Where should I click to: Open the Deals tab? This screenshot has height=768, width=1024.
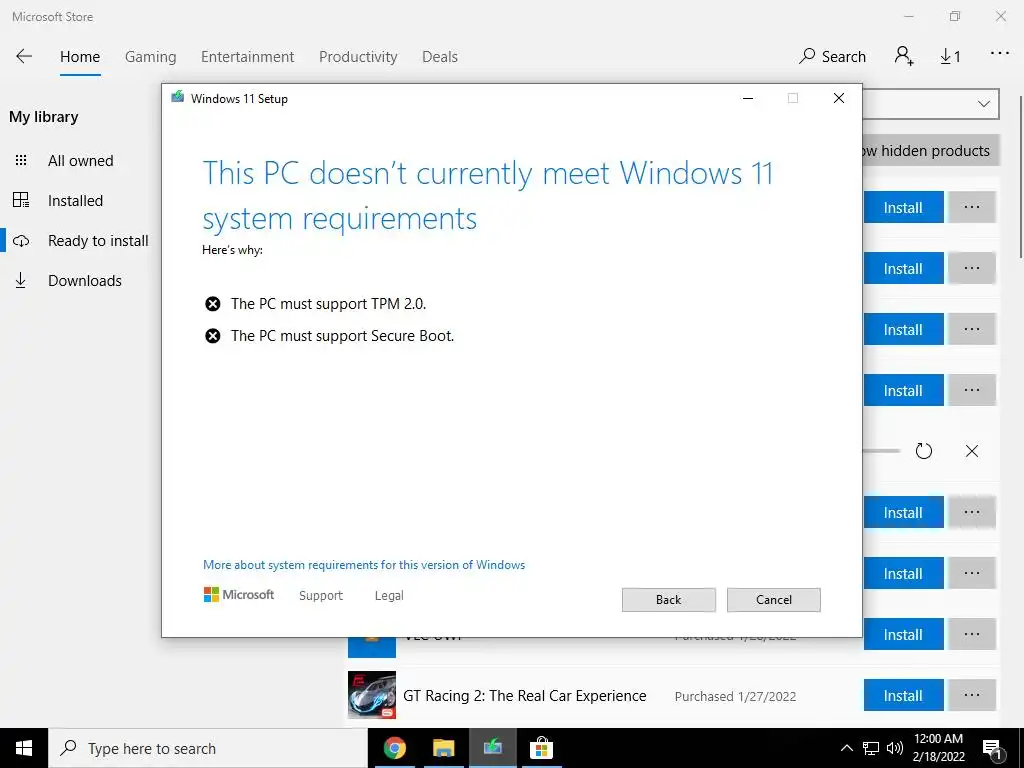click(x=440, y=57)
